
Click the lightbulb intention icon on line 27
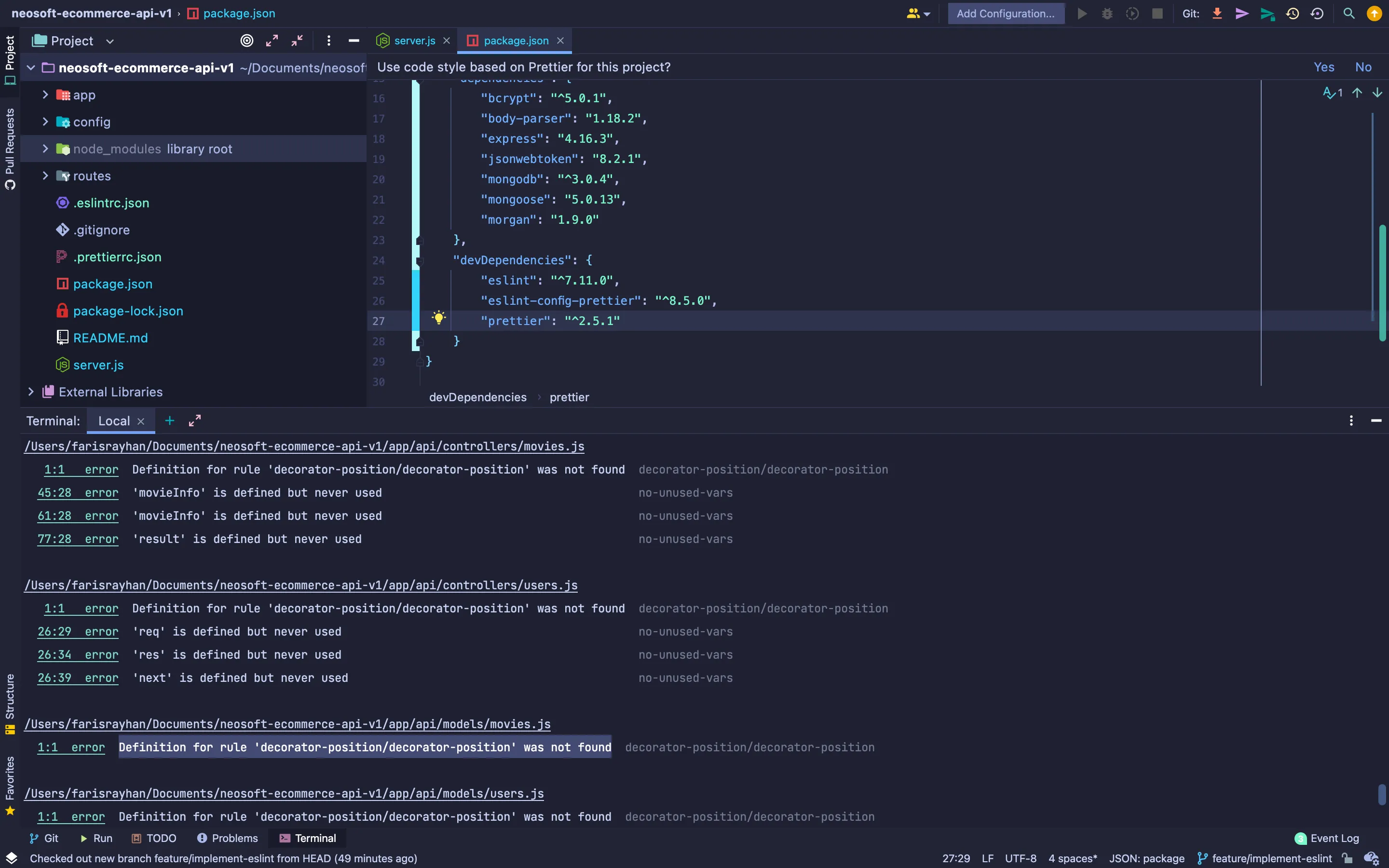tap(438, 318)
